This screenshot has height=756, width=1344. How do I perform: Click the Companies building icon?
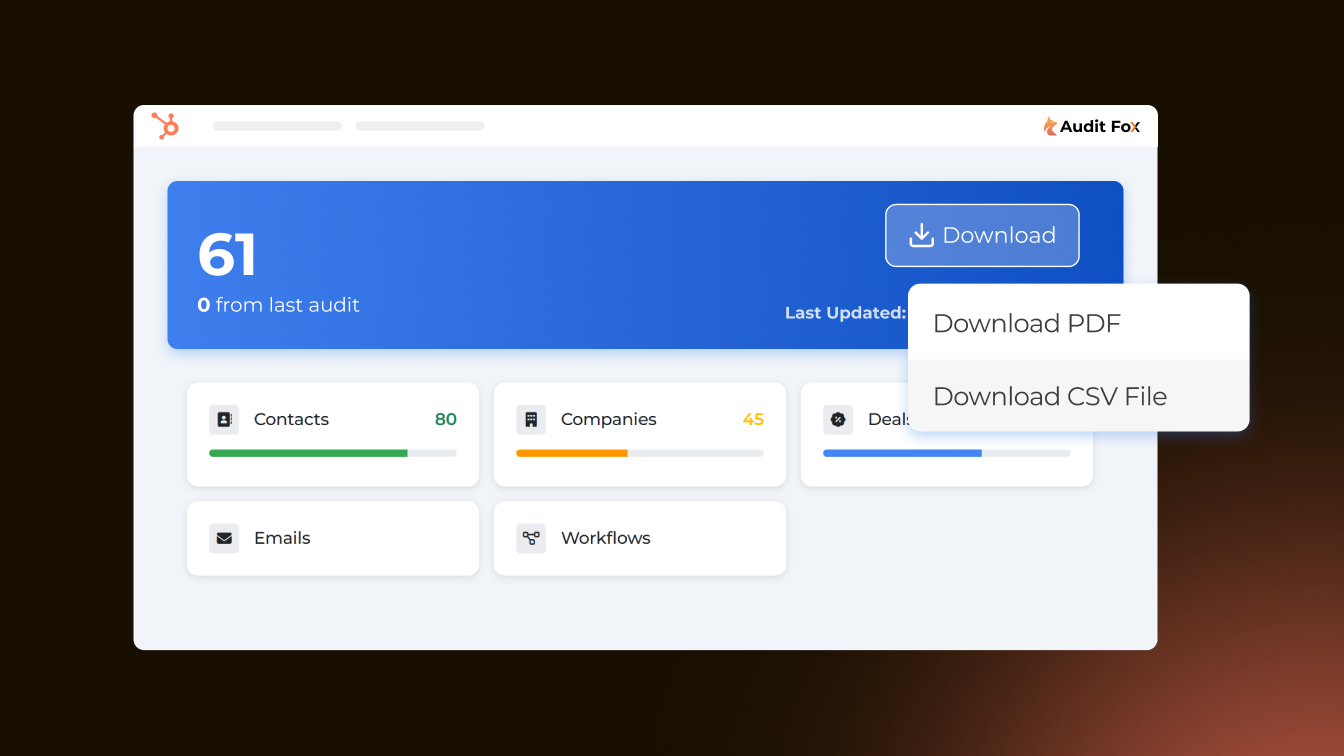531,419
